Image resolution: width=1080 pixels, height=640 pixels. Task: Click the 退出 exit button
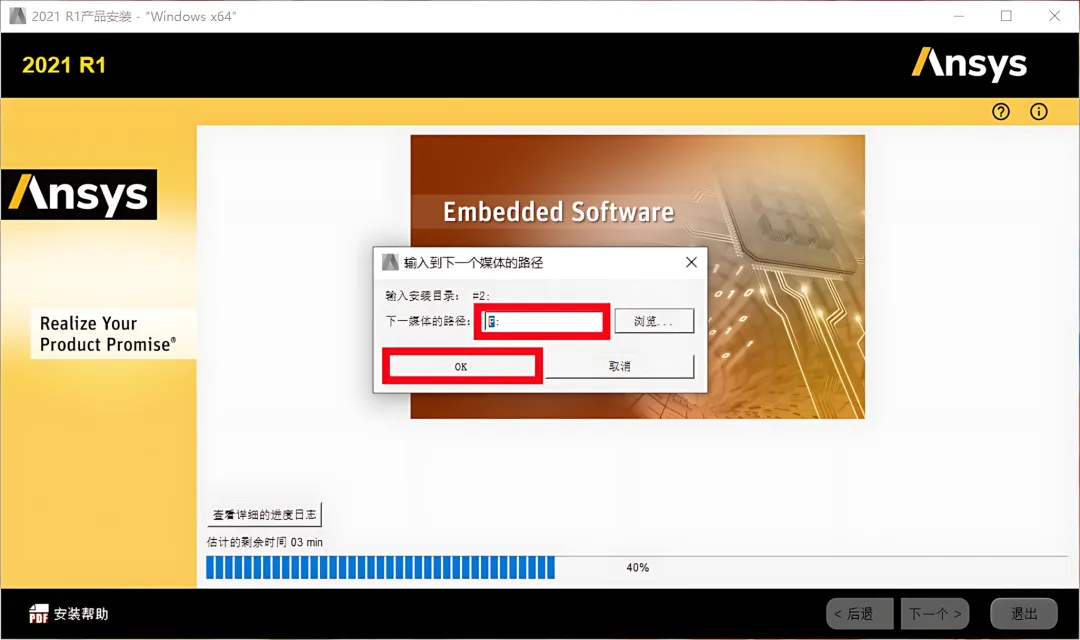coord(1024,613)
